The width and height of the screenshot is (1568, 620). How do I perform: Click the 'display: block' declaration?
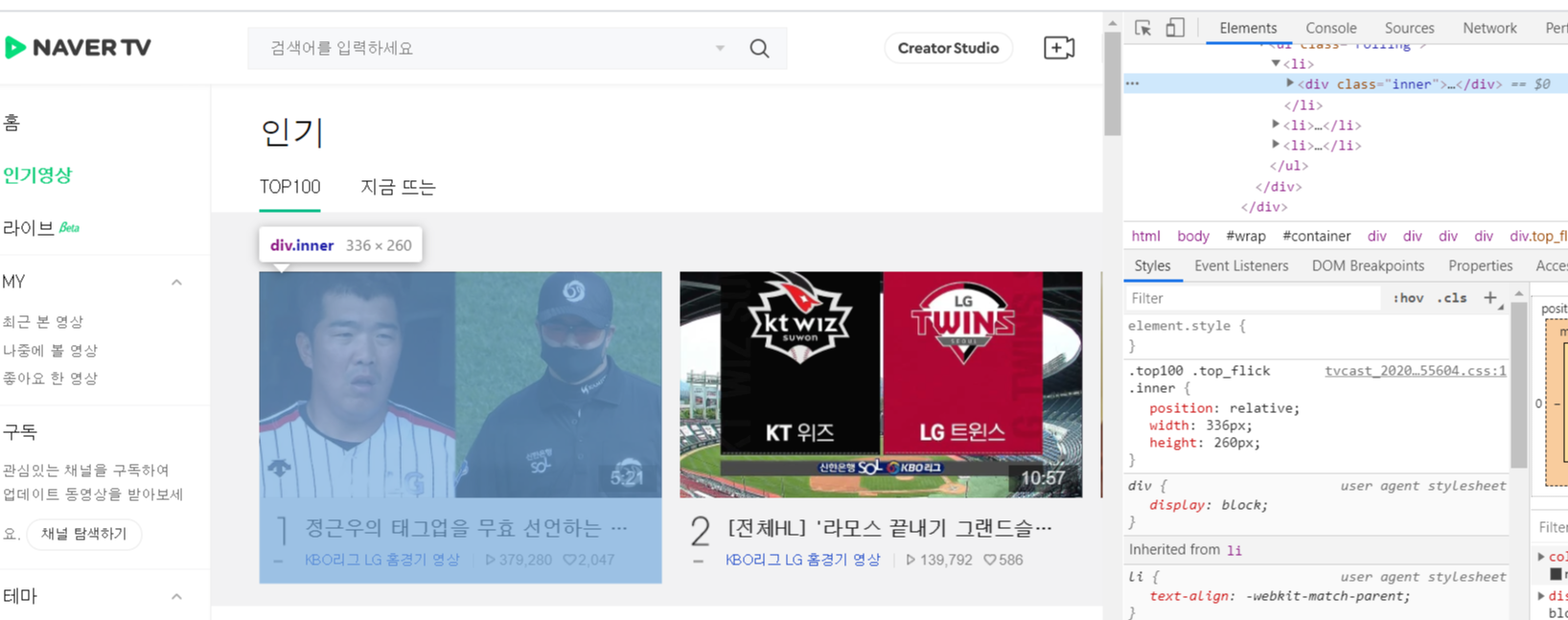1209,505
